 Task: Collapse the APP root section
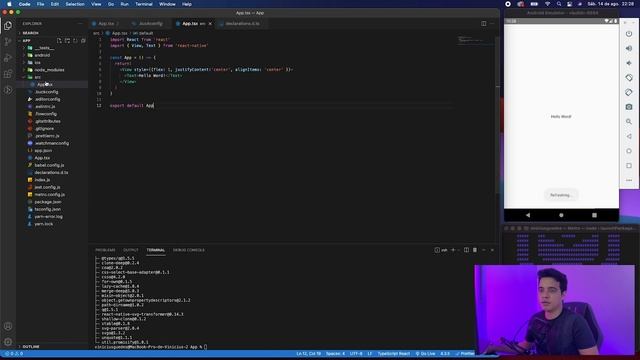point(27,40)
